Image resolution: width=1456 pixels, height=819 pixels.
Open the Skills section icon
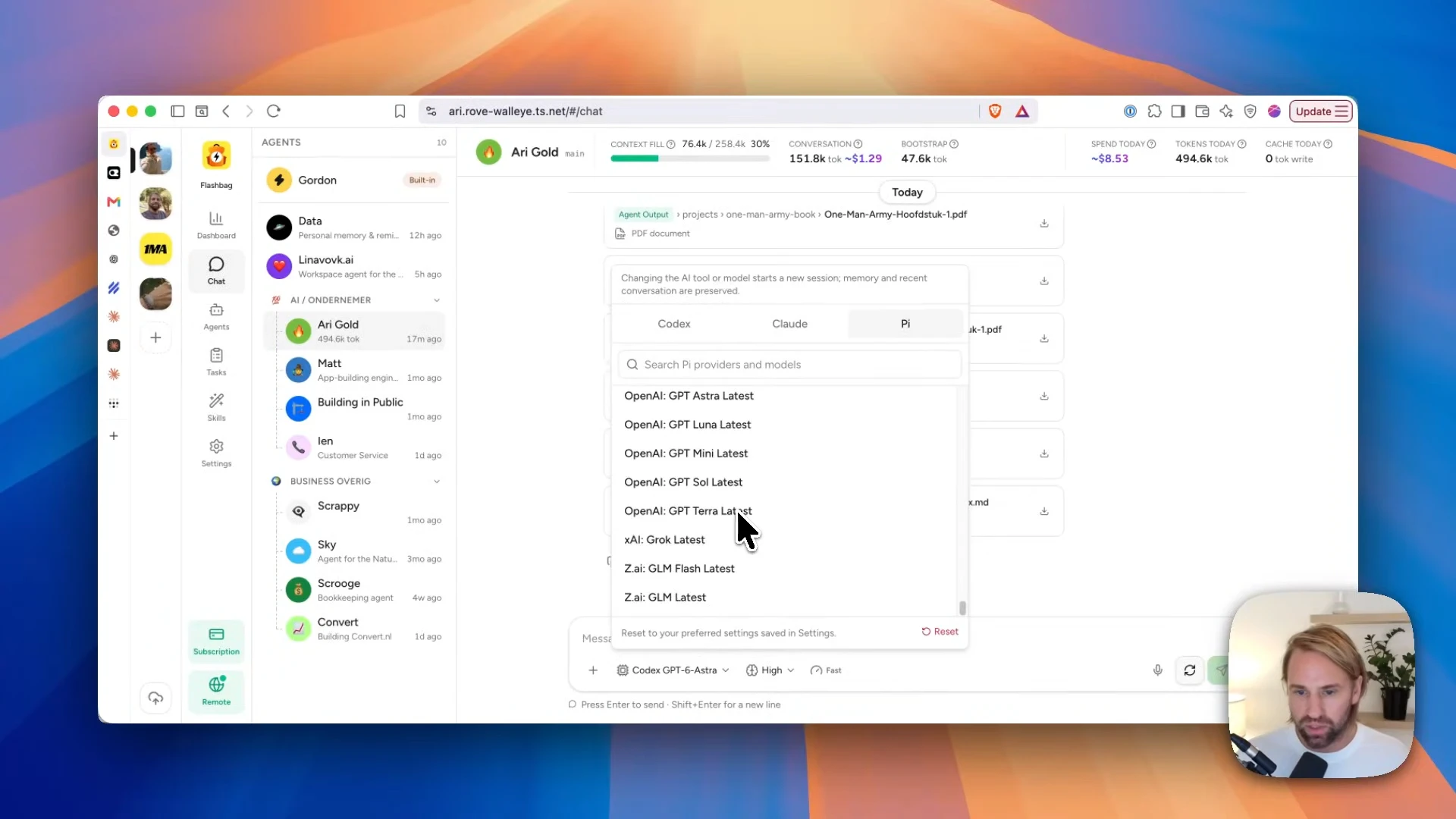[216, 400]
